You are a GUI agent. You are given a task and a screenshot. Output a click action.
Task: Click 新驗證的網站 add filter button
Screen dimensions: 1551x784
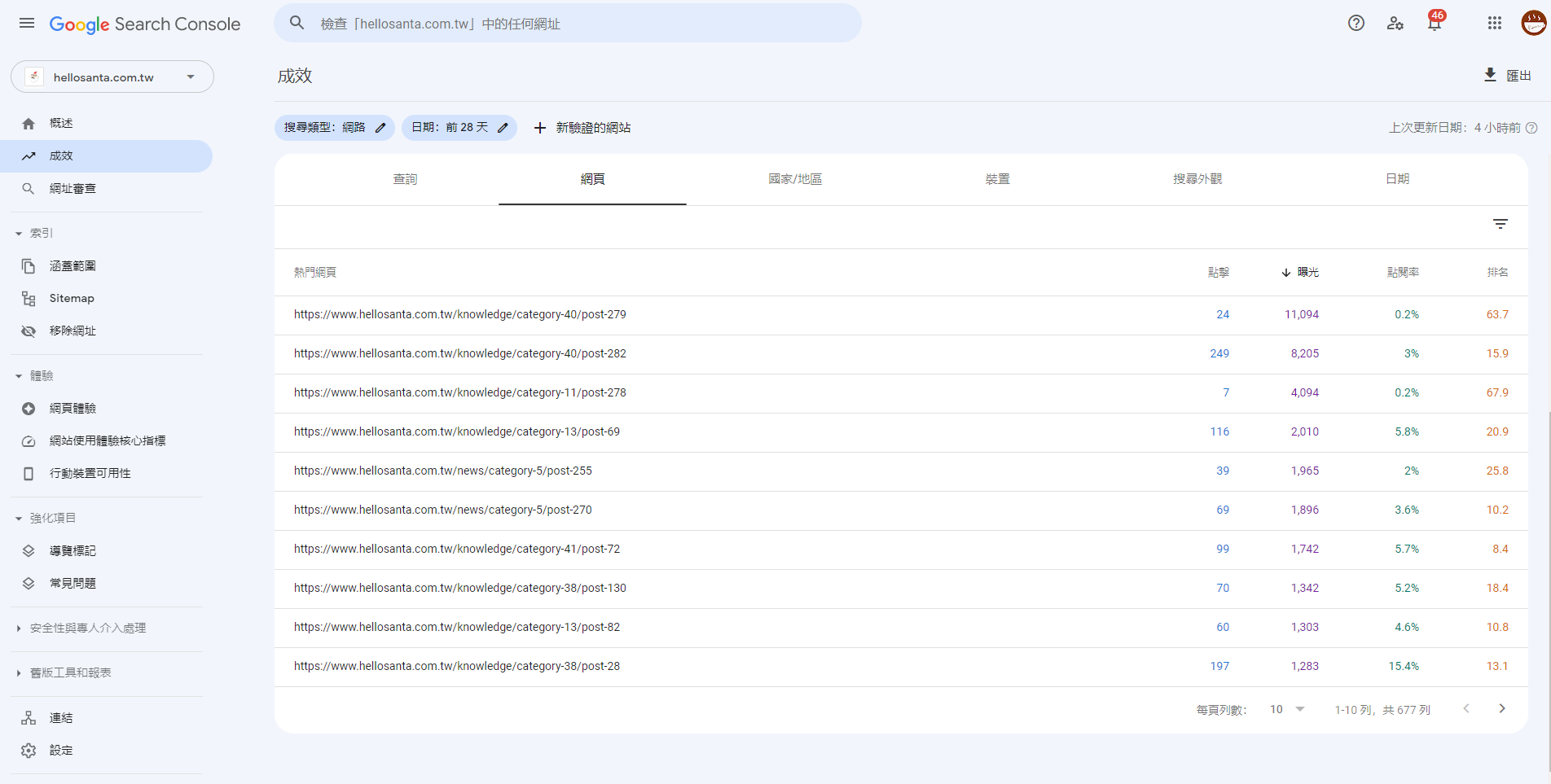(x=582, y=128)
